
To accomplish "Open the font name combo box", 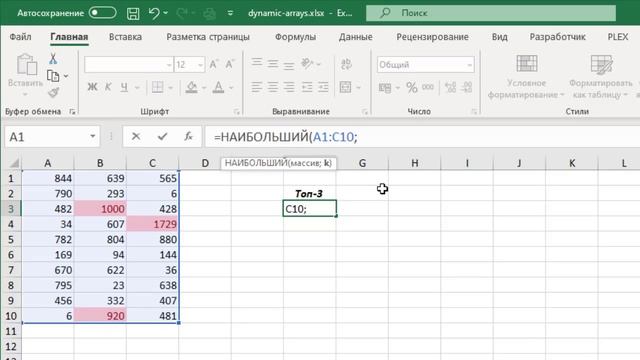I will point(129,64).
